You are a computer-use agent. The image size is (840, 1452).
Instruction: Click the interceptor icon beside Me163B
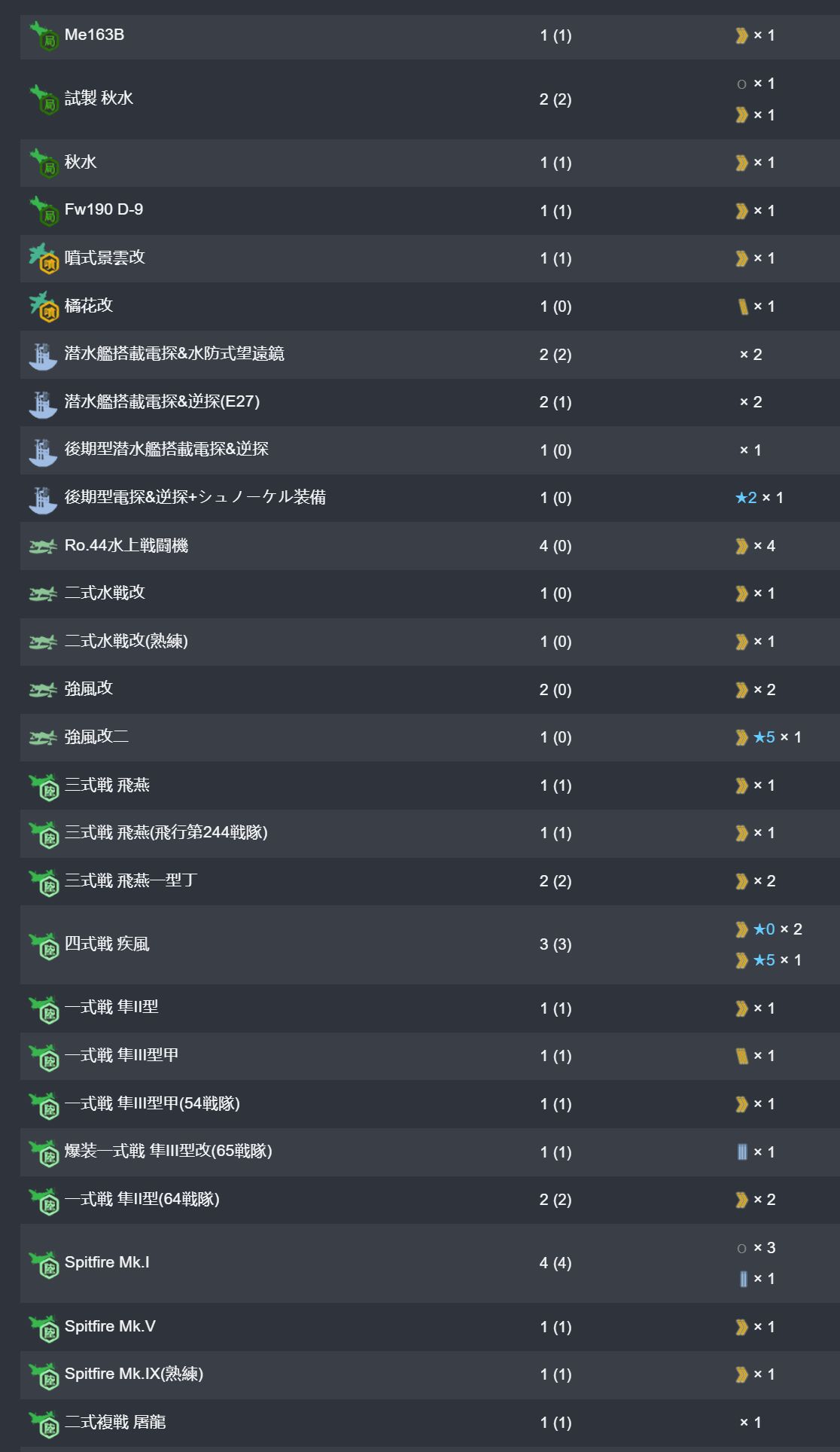point(44,35)
